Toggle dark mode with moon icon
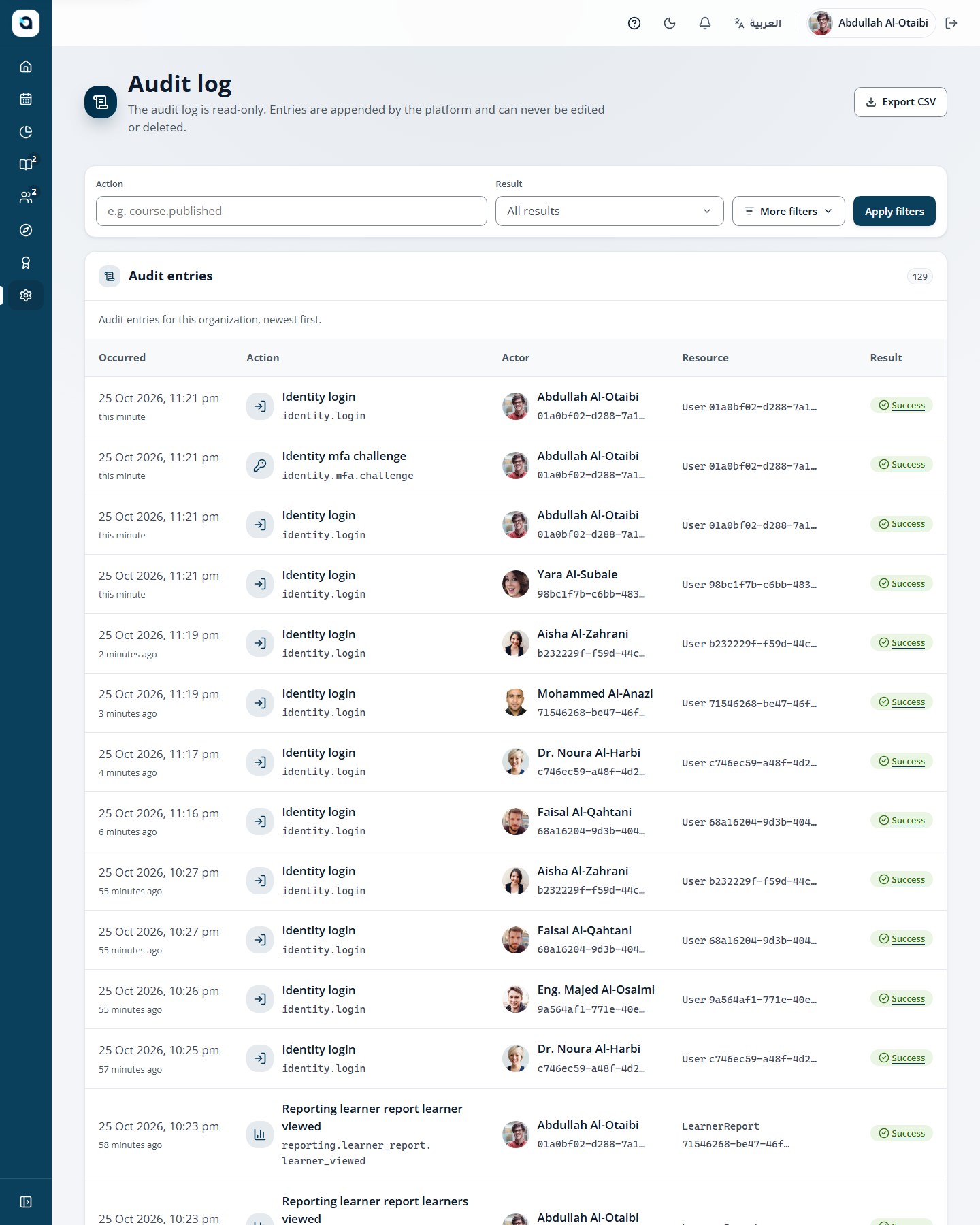 point(670,23)
